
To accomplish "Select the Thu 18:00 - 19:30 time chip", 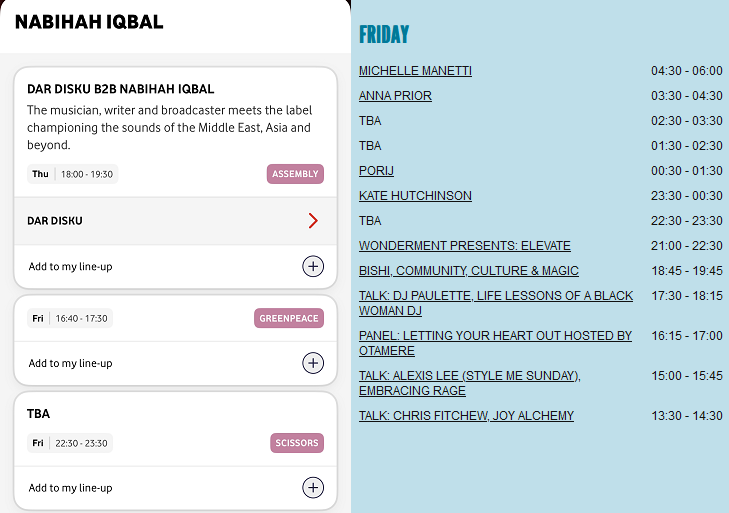I will click(x=73, y=174).
